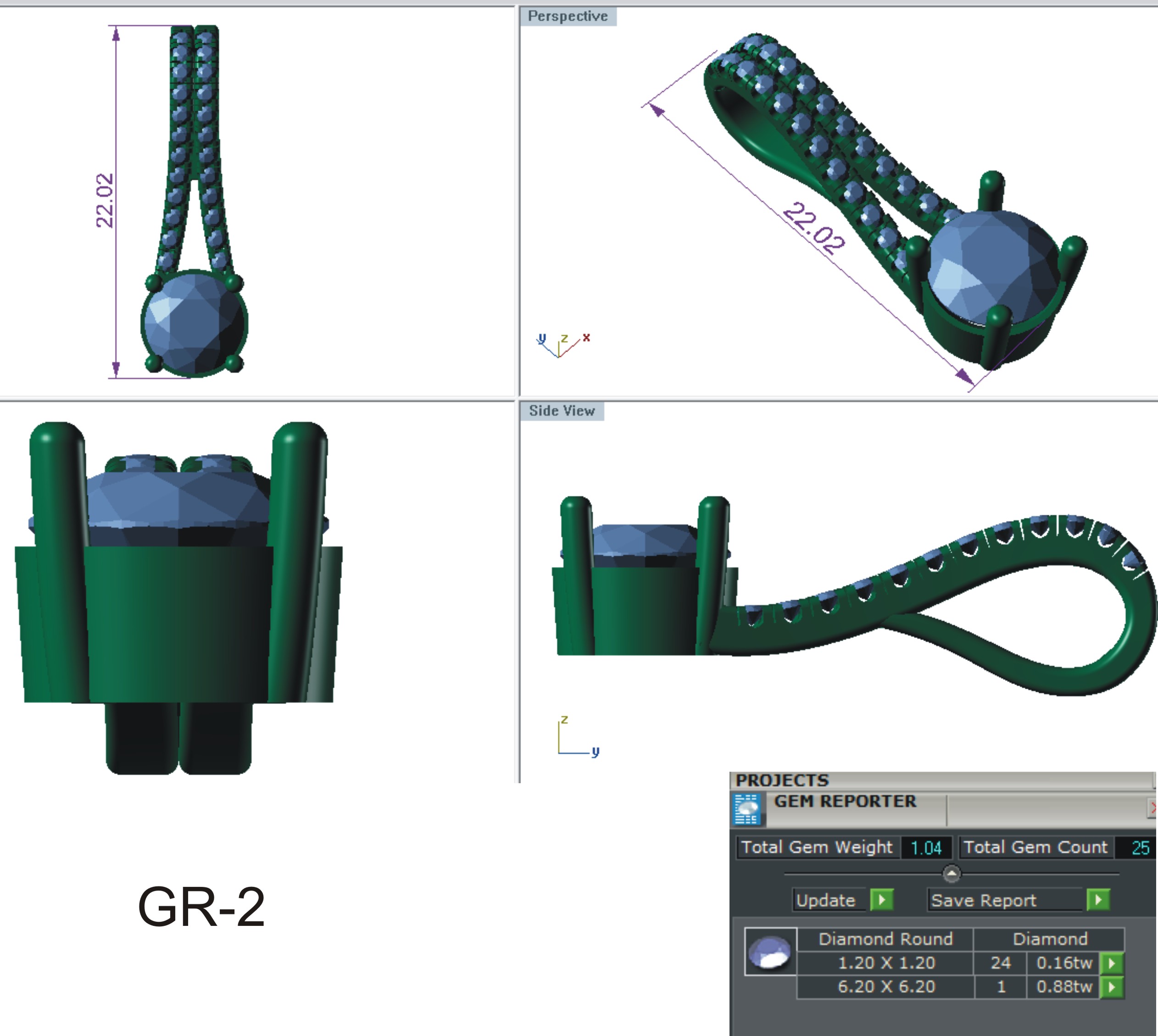Image resolution: width=1158 pixels, height=1036 pixels.
Task: Click the green arrow next to Update
Action: [882, 900]
